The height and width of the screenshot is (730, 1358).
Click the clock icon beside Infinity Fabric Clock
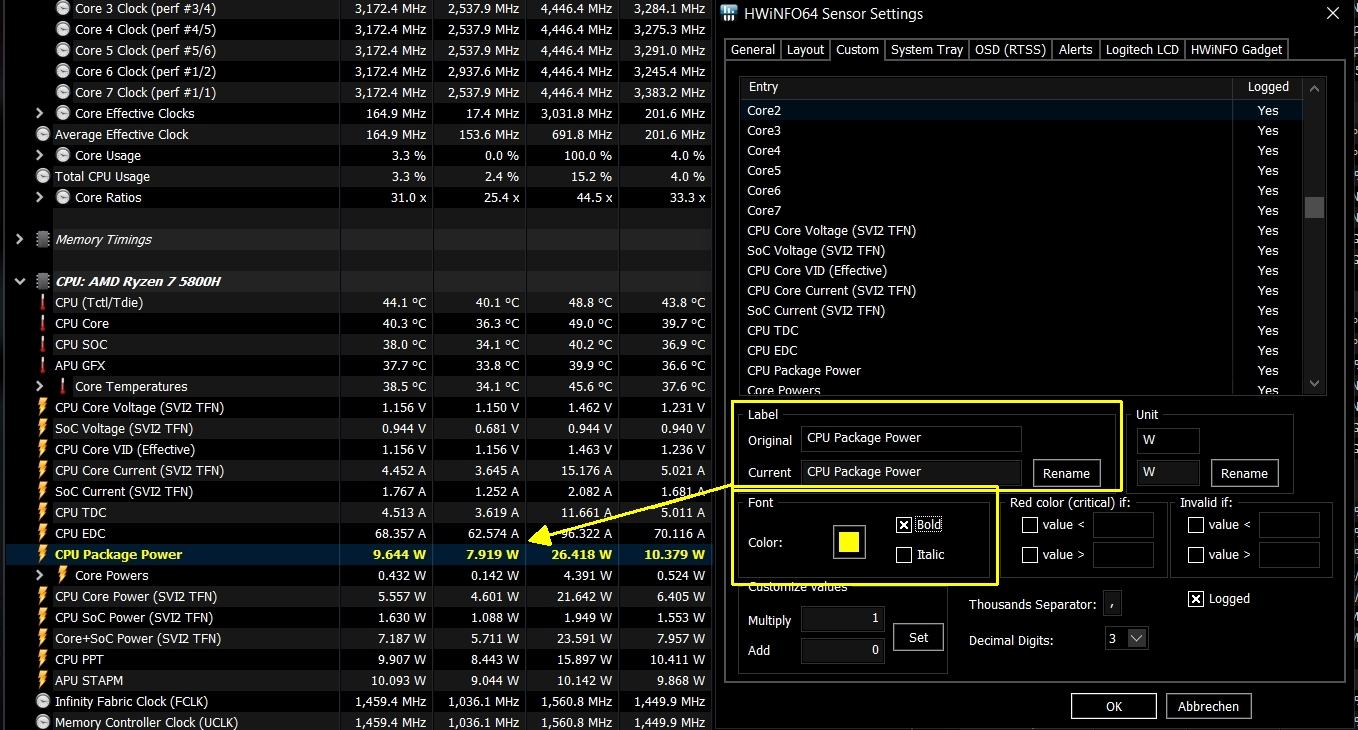(x=42, y=701)
